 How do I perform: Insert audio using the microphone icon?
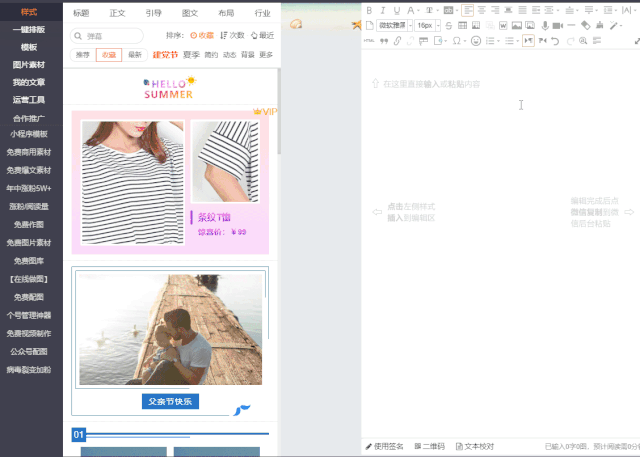tap(545, 25)
